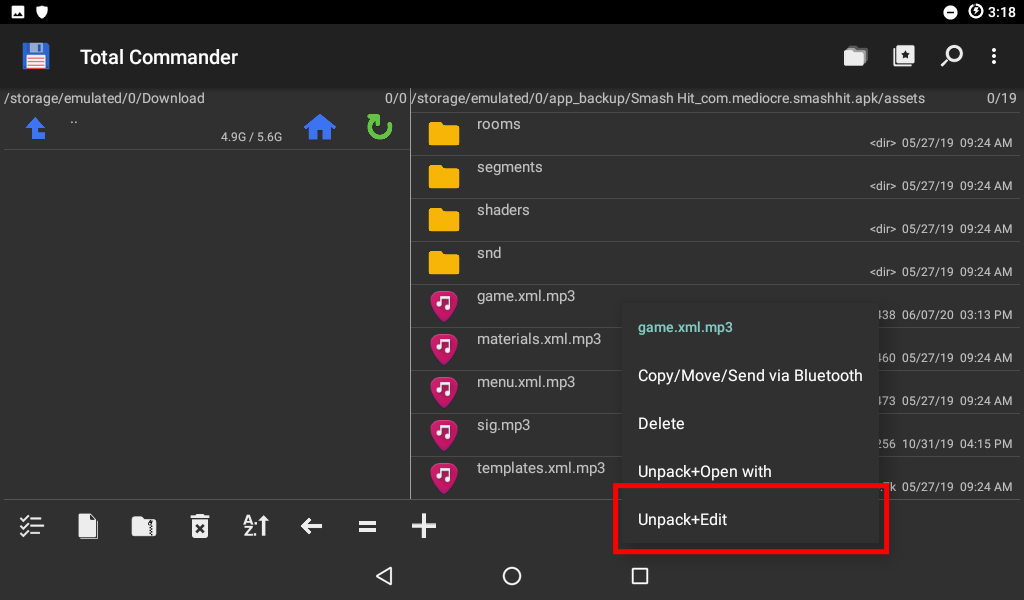This screenshot has height=600, width=1024.
Task: Tap the picture notification icon in status bar
Action: 18,12
